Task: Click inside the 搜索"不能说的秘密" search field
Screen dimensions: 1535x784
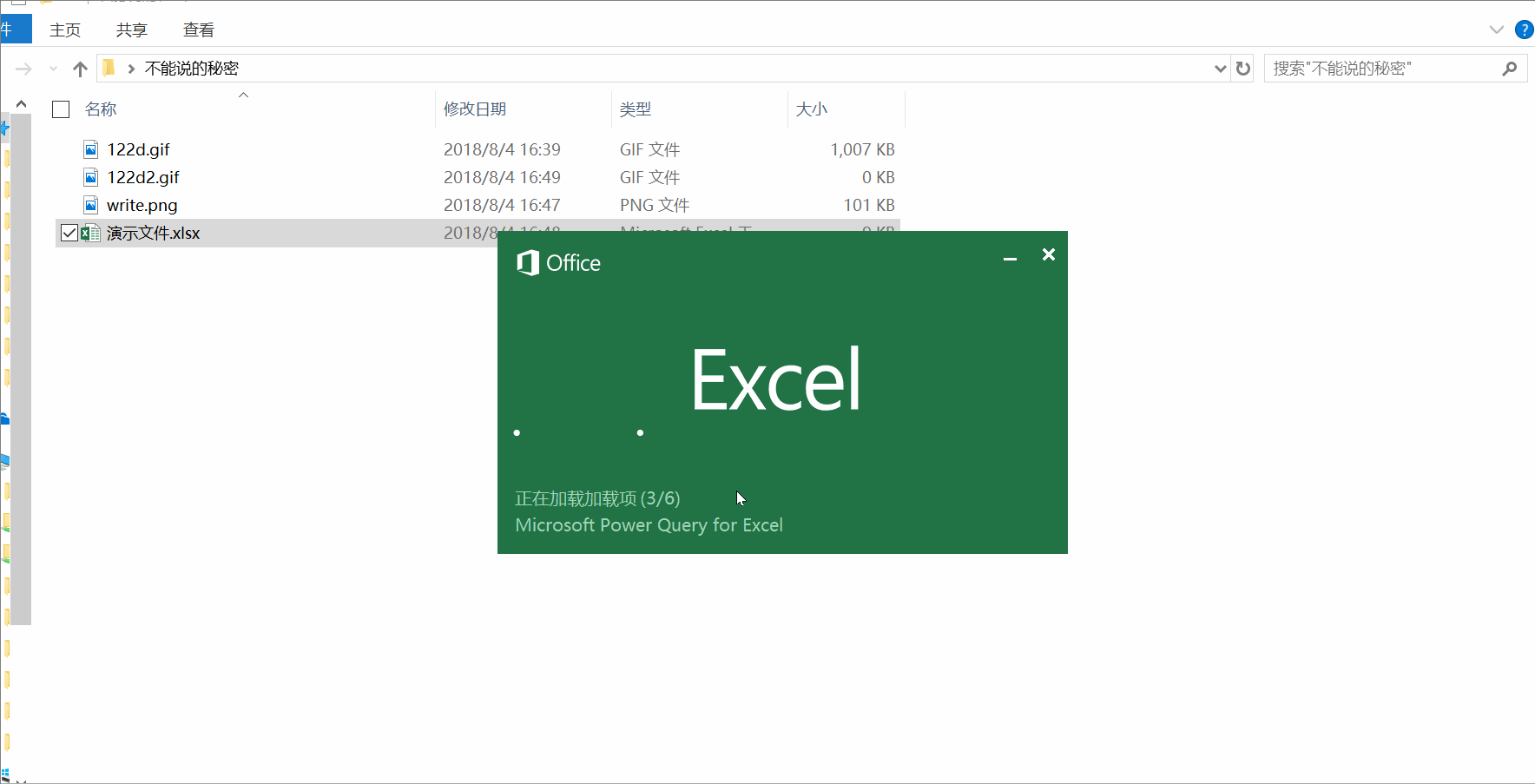Action: [1372, 68]
